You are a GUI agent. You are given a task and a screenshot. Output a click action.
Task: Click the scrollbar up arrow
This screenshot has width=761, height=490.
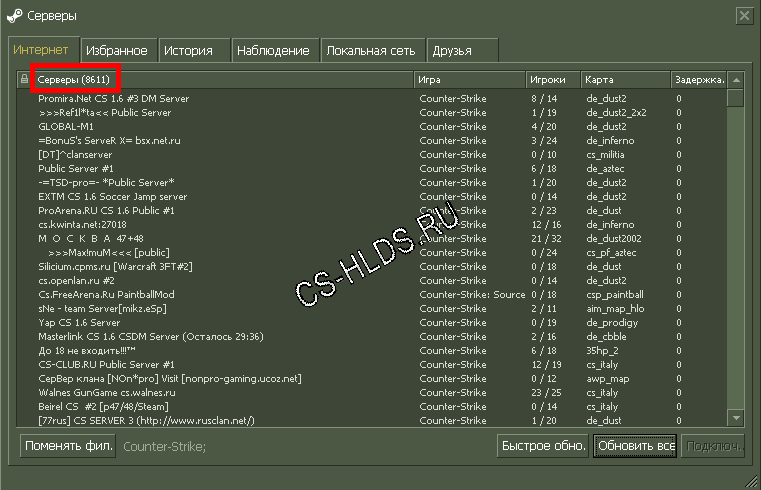click(735, 79)
